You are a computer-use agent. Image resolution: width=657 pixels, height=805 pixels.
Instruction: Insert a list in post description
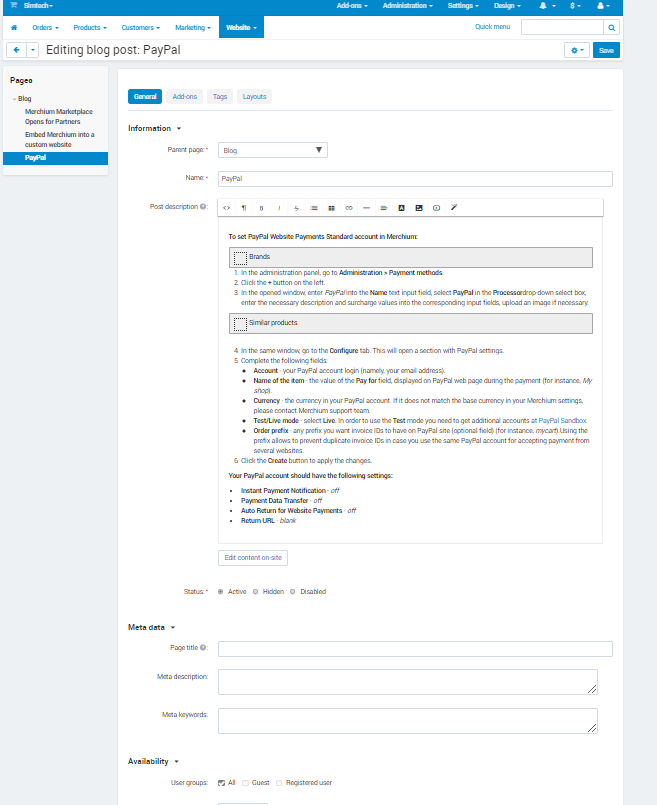pos(314,208)
